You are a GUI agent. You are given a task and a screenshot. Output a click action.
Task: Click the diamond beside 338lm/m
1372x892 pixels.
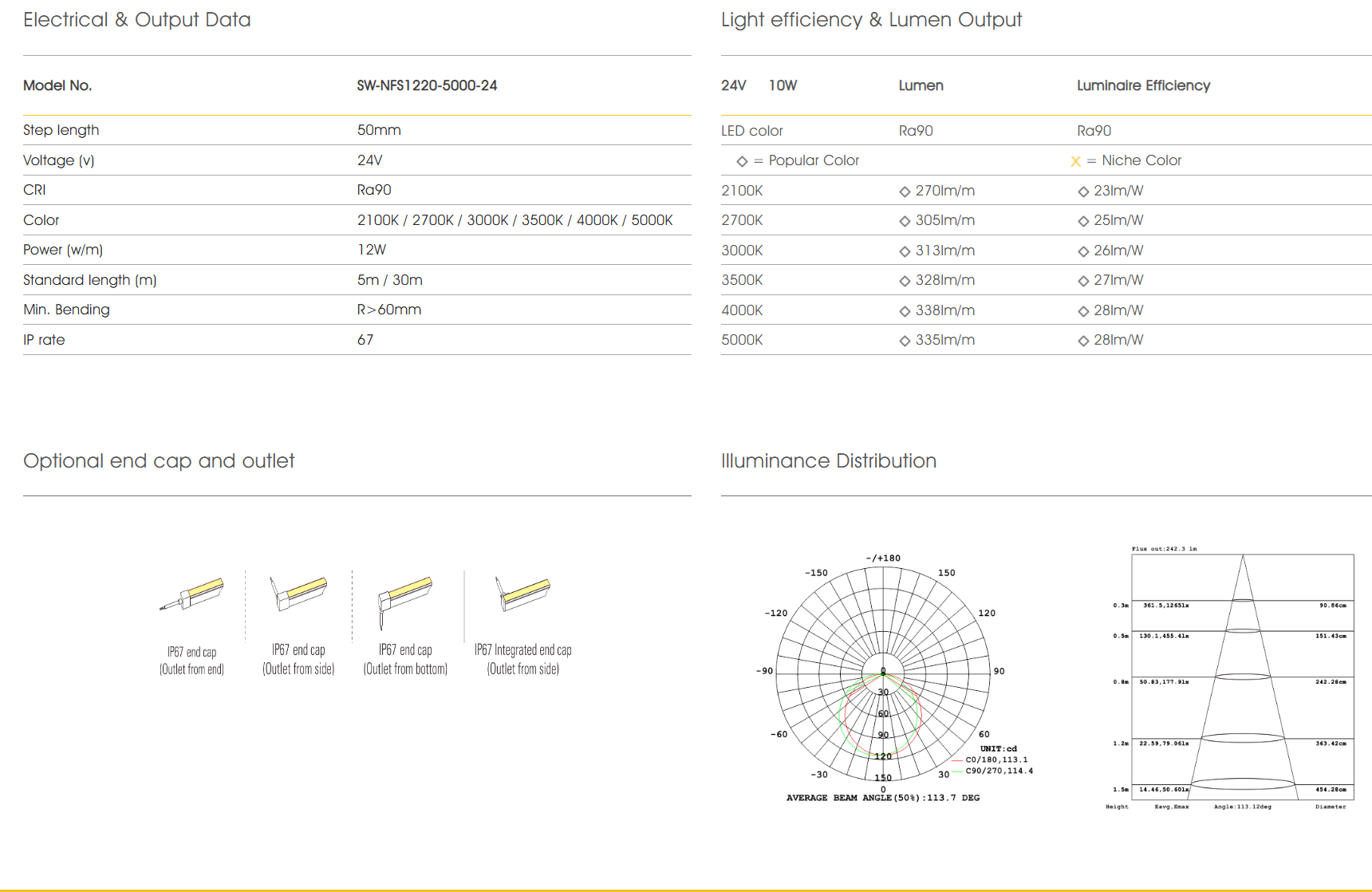[905, 311]
